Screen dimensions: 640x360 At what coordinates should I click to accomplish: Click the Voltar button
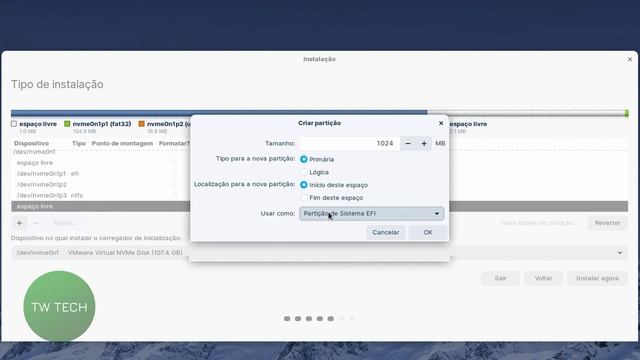point(543,278)
